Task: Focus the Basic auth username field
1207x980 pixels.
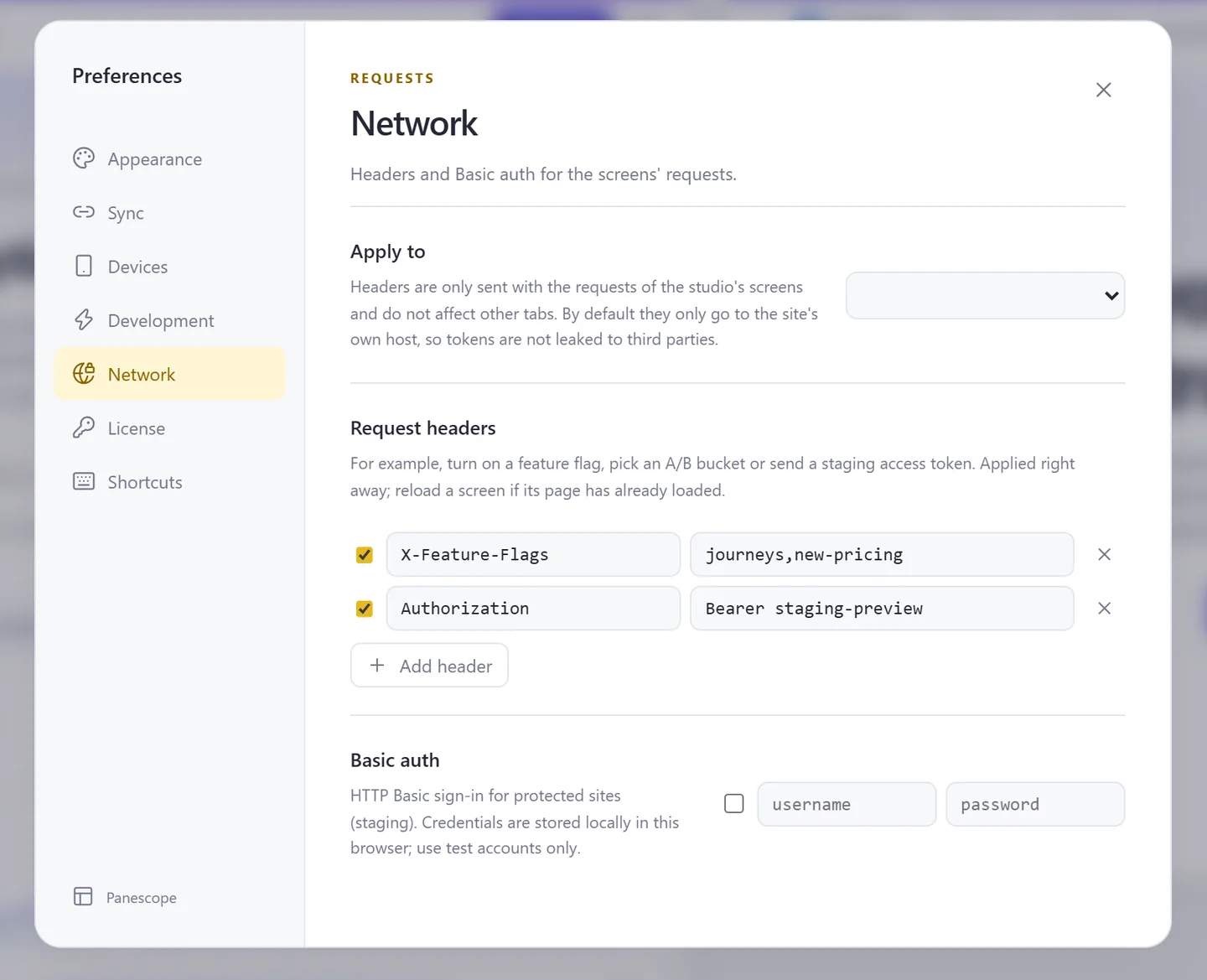Action: 847,804
